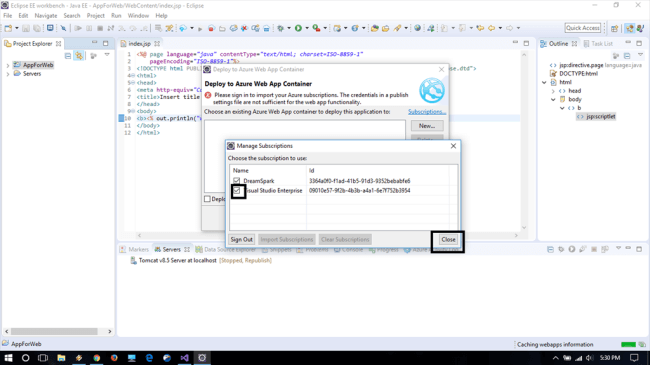
Task: Click Close in Manage Subscriptions dialog
Action: [x=448, y=240]
